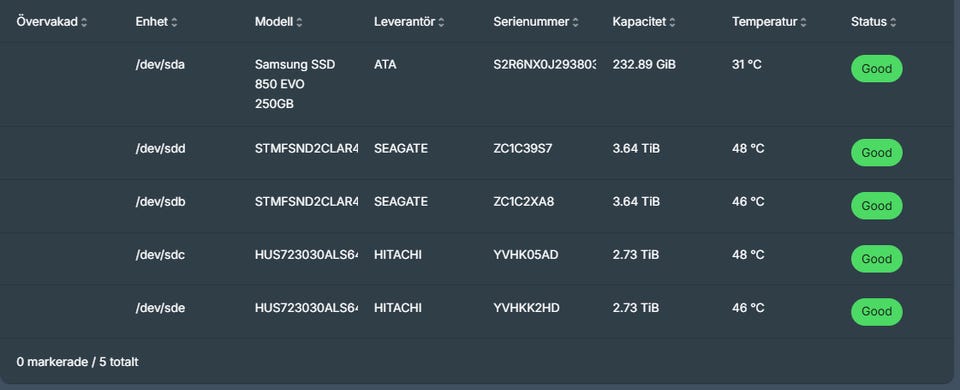960x390 pixels.
Task: Click the 232.89 GiB capacity cell
Action: click(x=644, y=64)
